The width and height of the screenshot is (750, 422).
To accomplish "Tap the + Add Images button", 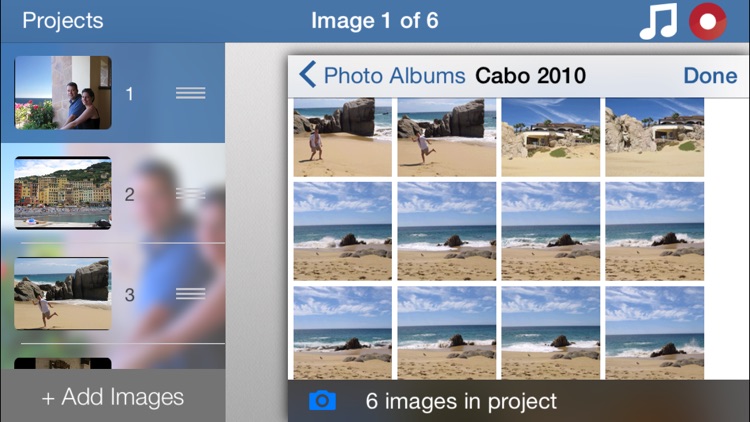I will click(113, 397).
